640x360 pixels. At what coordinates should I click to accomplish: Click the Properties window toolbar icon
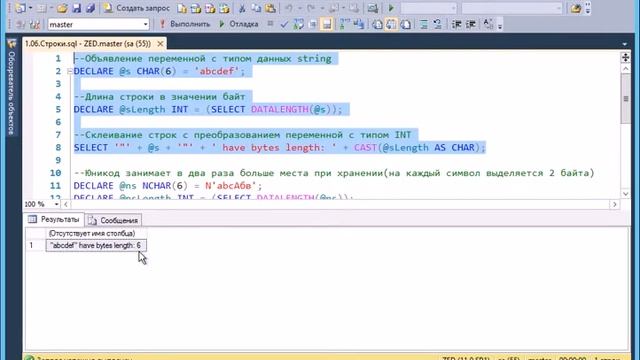click(576, 8)
